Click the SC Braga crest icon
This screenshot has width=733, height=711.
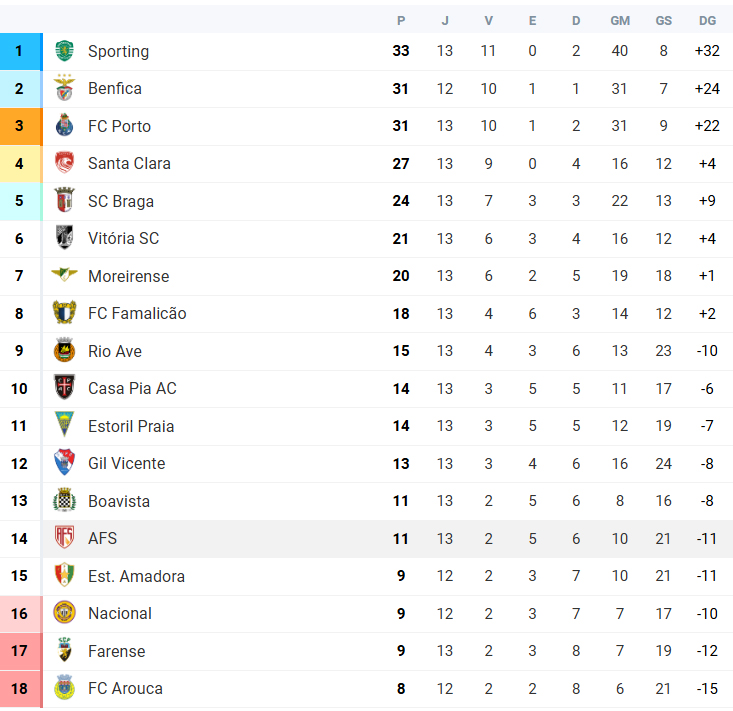click(65, 200)
